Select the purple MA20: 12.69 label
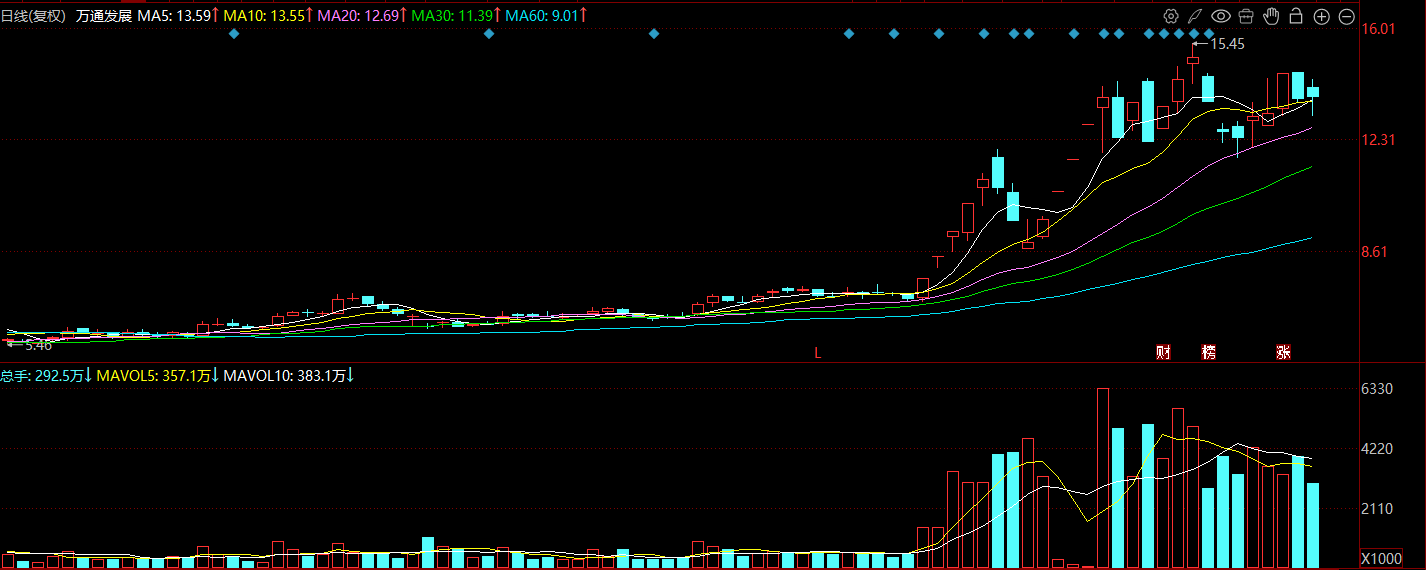Viewport: 1426px width, 570px height. tap(360, 16)
